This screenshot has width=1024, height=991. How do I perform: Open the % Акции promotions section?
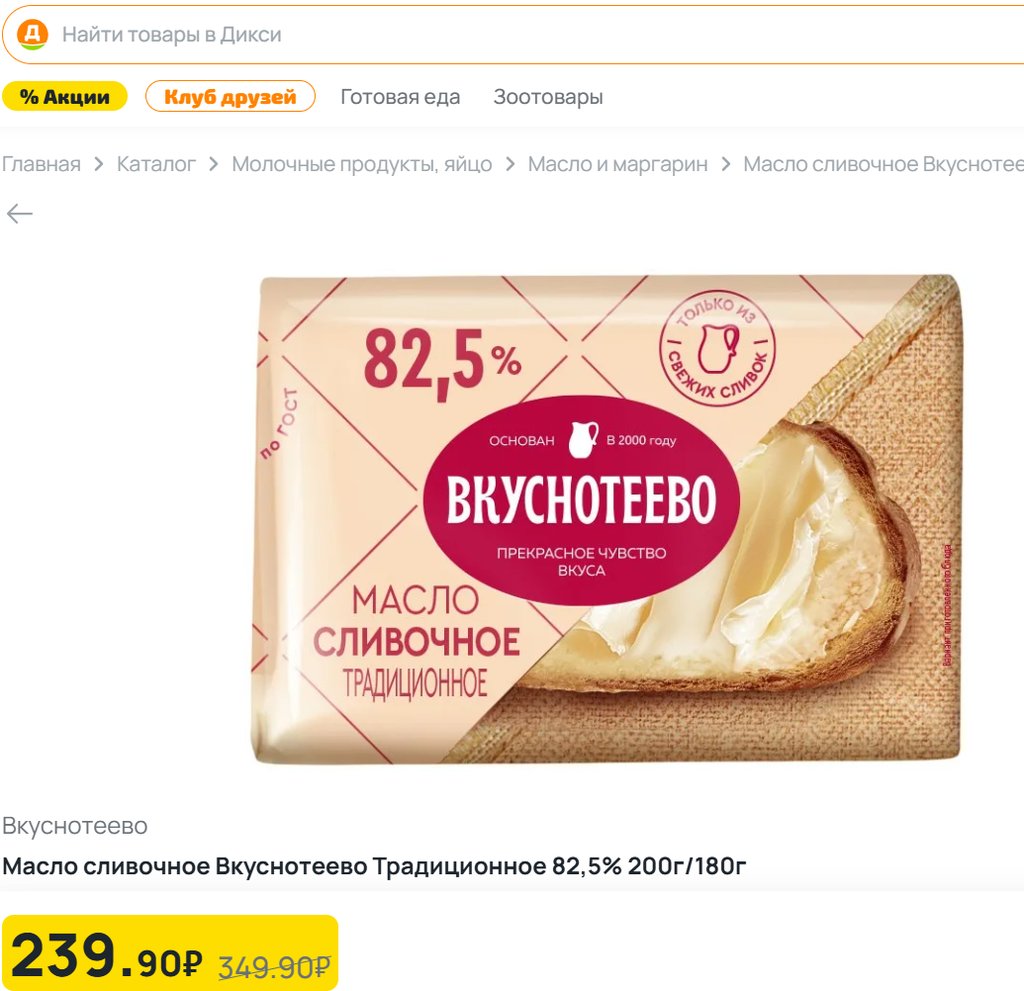point(65,97)
